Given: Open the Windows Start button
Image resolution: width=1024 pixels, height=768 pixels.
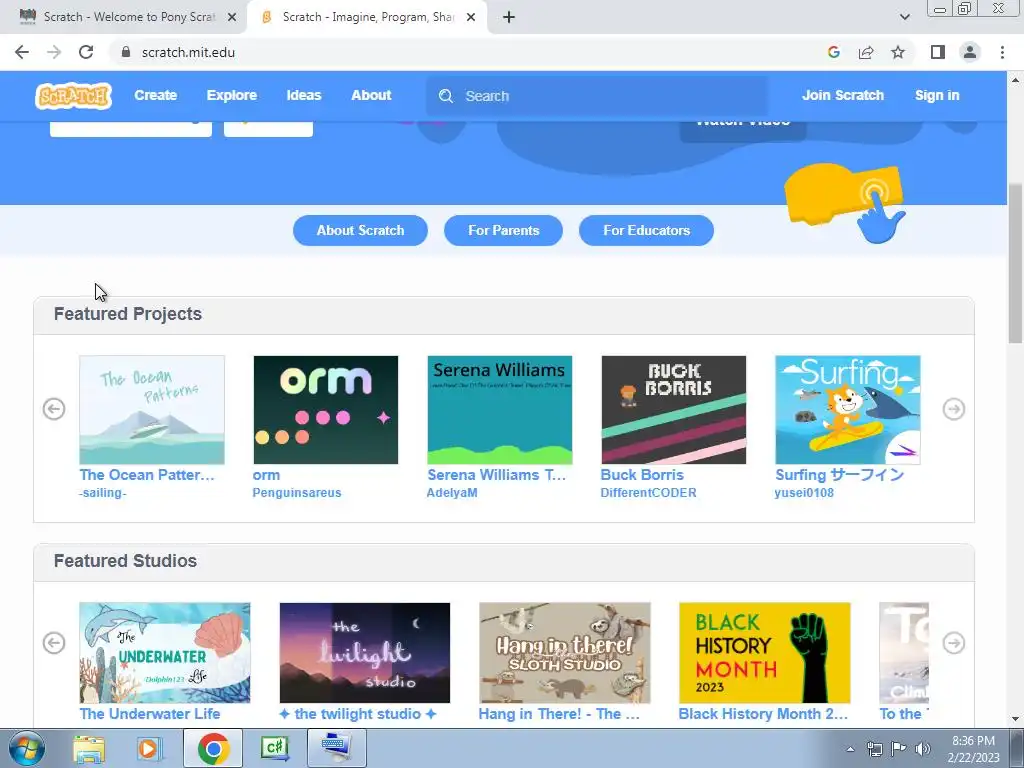Looking at the screenshot, I should [26, 748].
